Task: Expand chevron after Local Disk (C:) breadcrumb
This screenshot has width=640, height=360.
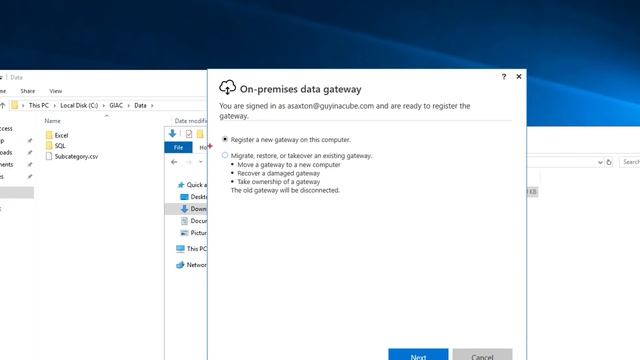Action: pyautogui.click(x=104, y=106)
